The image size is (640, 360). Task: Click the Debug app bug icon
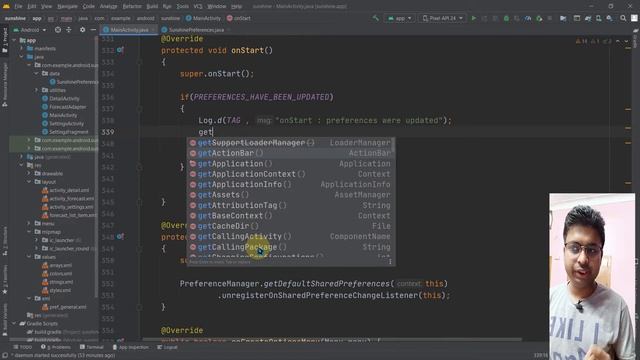click(506, 18)
